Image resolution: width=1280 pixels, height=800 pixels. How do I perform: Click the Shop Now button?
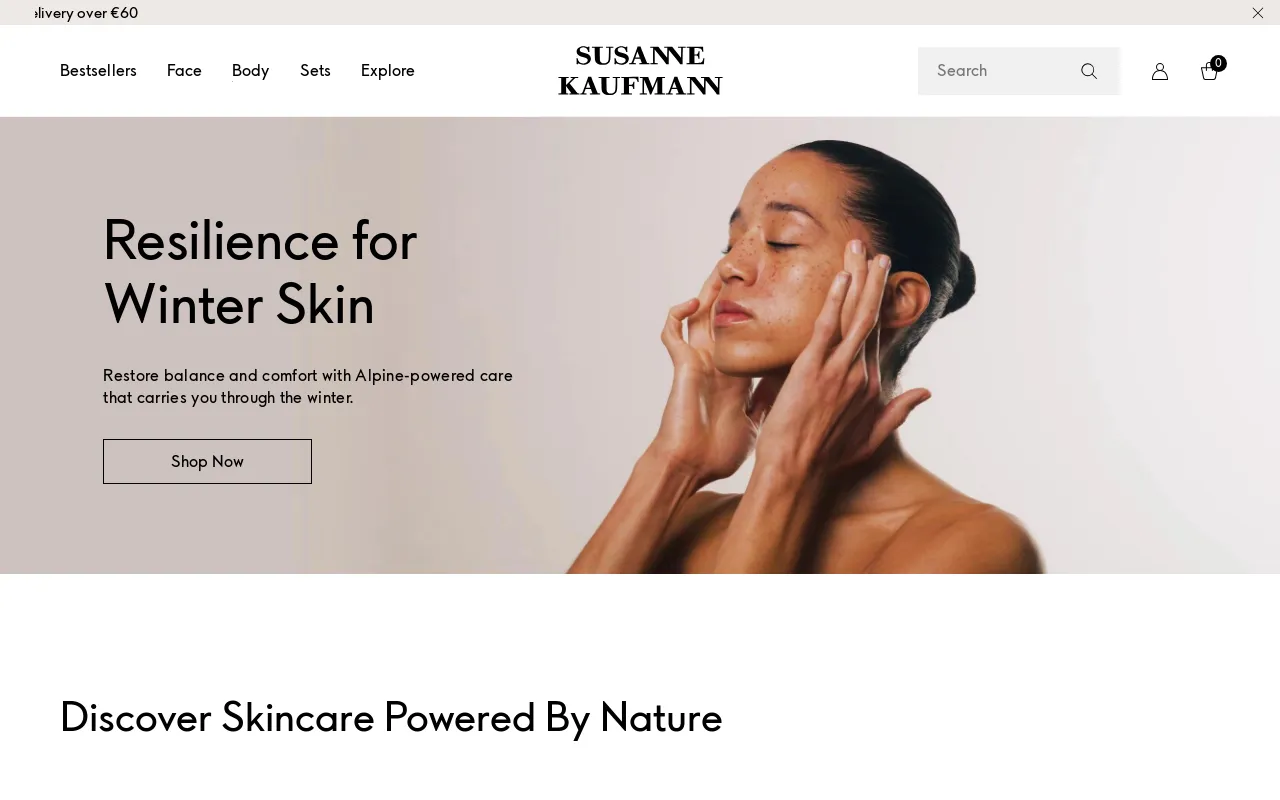click(207, 461)
